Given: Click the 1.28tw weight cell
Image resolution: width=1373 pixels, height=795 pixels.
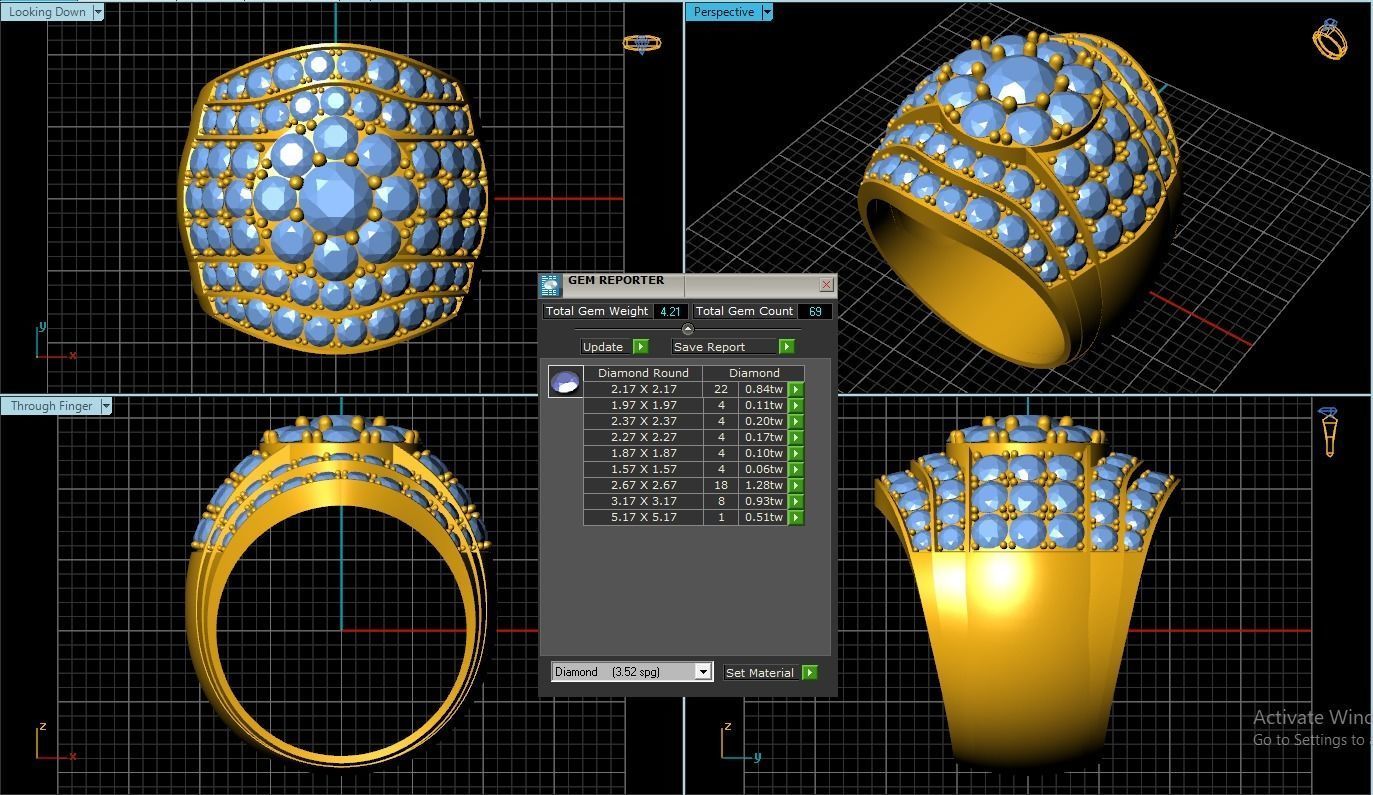Looking at the screenshot, I should pos(764,485).
